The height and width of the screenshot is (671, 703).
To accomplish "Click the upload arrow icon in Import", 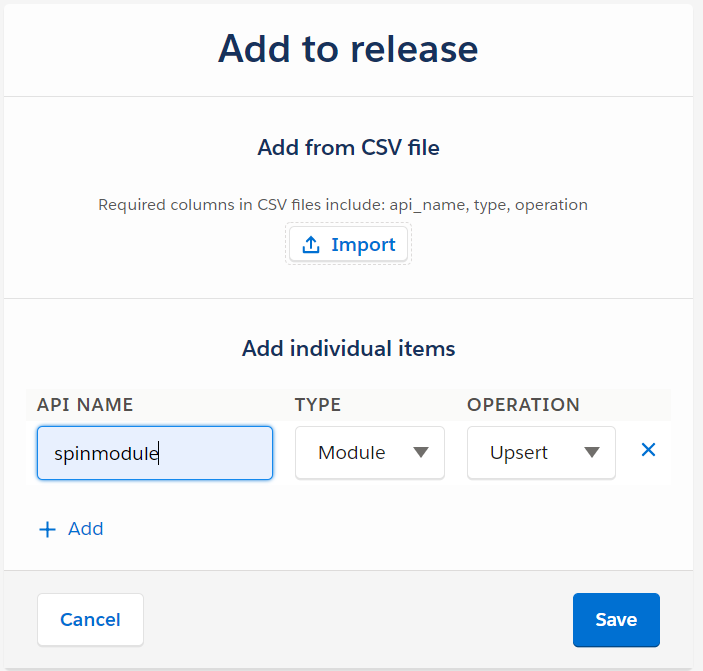I will 311,245.
